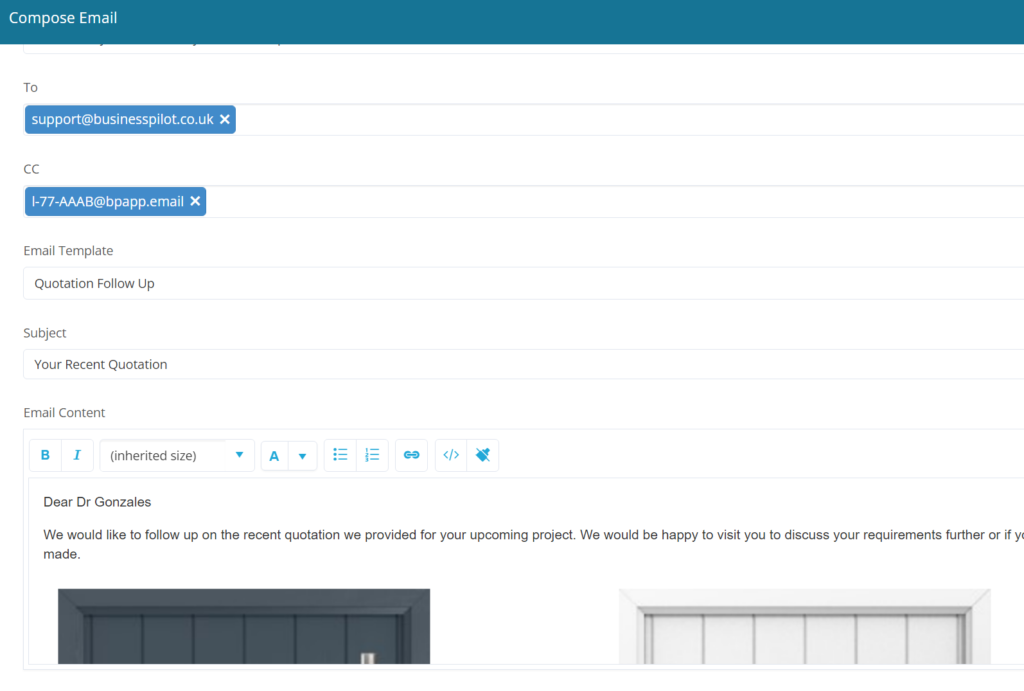Clear formatting with the clean format icon

483,455
